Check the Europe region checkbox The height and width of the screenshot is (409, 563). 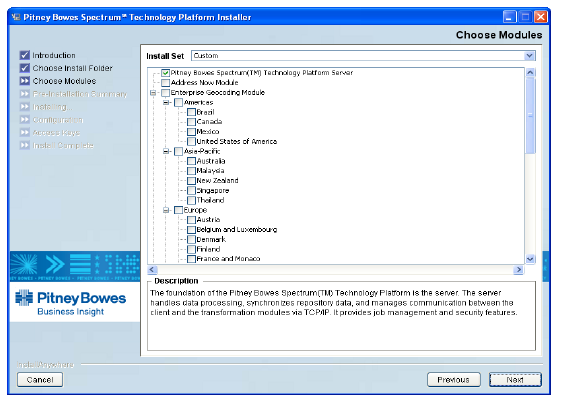point(178,210)
